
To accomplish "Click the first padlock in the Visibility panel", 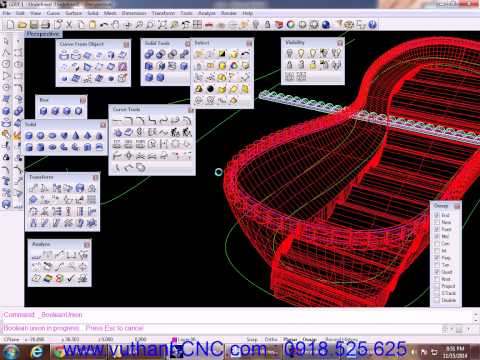I will [x=289, y=65].
